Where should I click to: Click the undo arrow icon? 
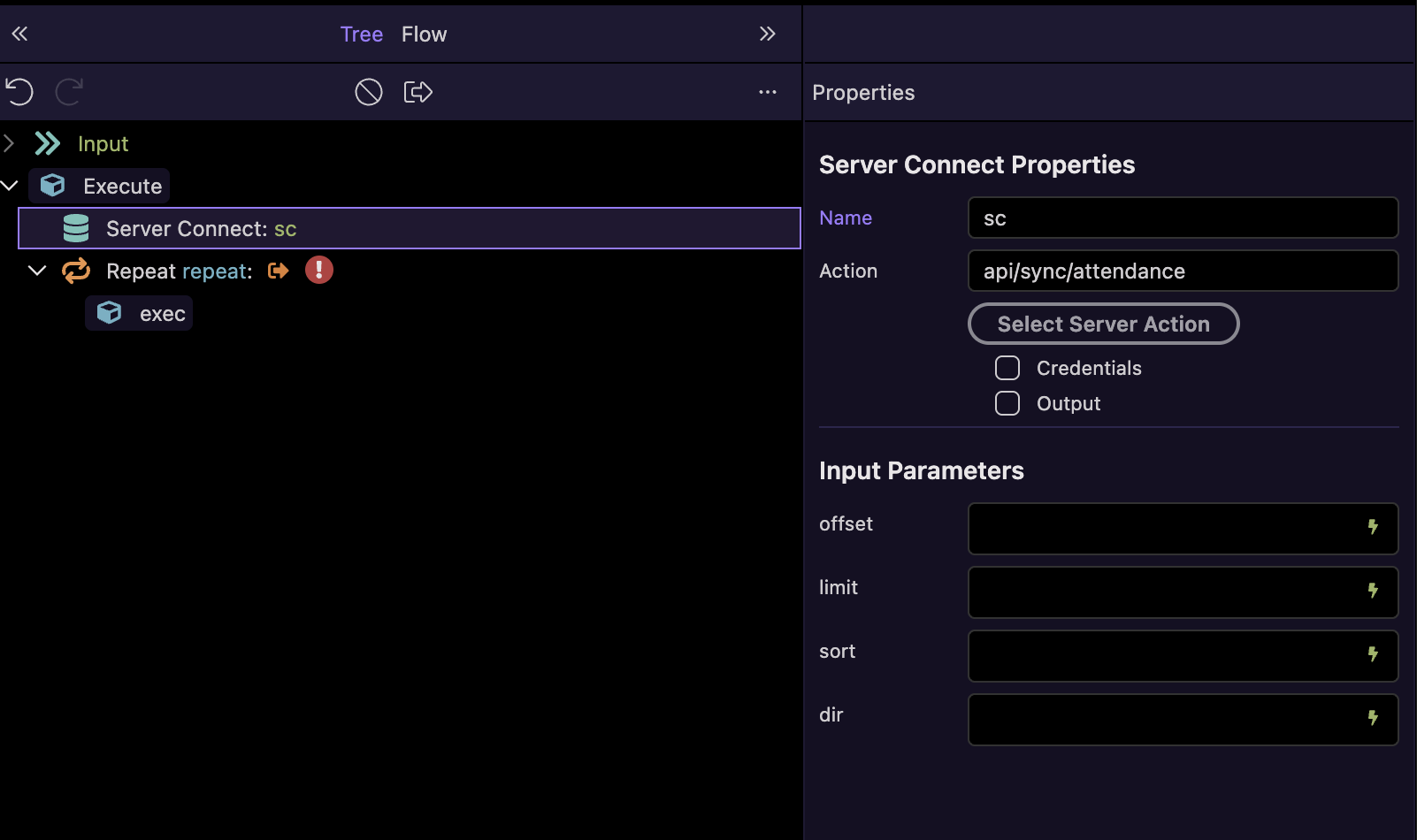click(19, 92)
